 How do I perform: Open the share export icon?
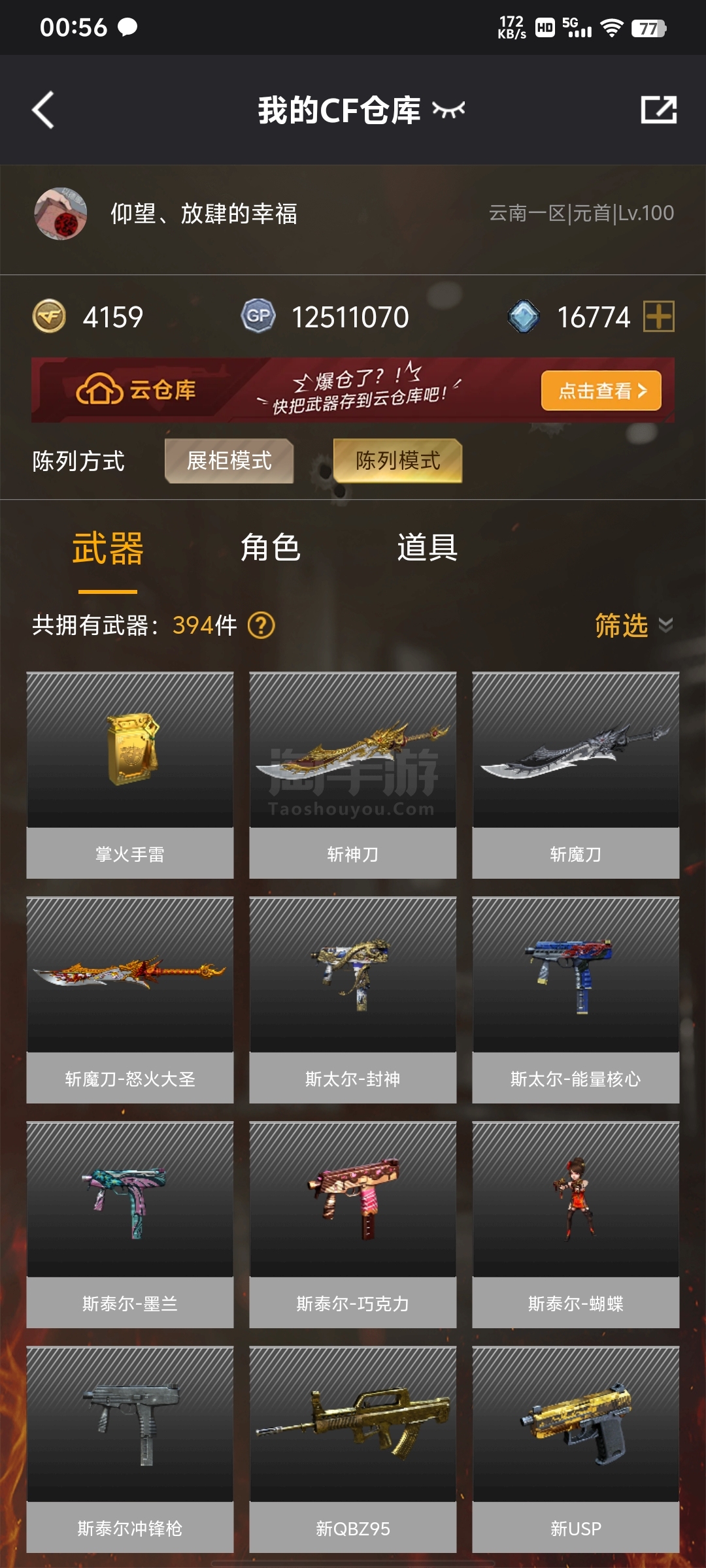(658, 110)
